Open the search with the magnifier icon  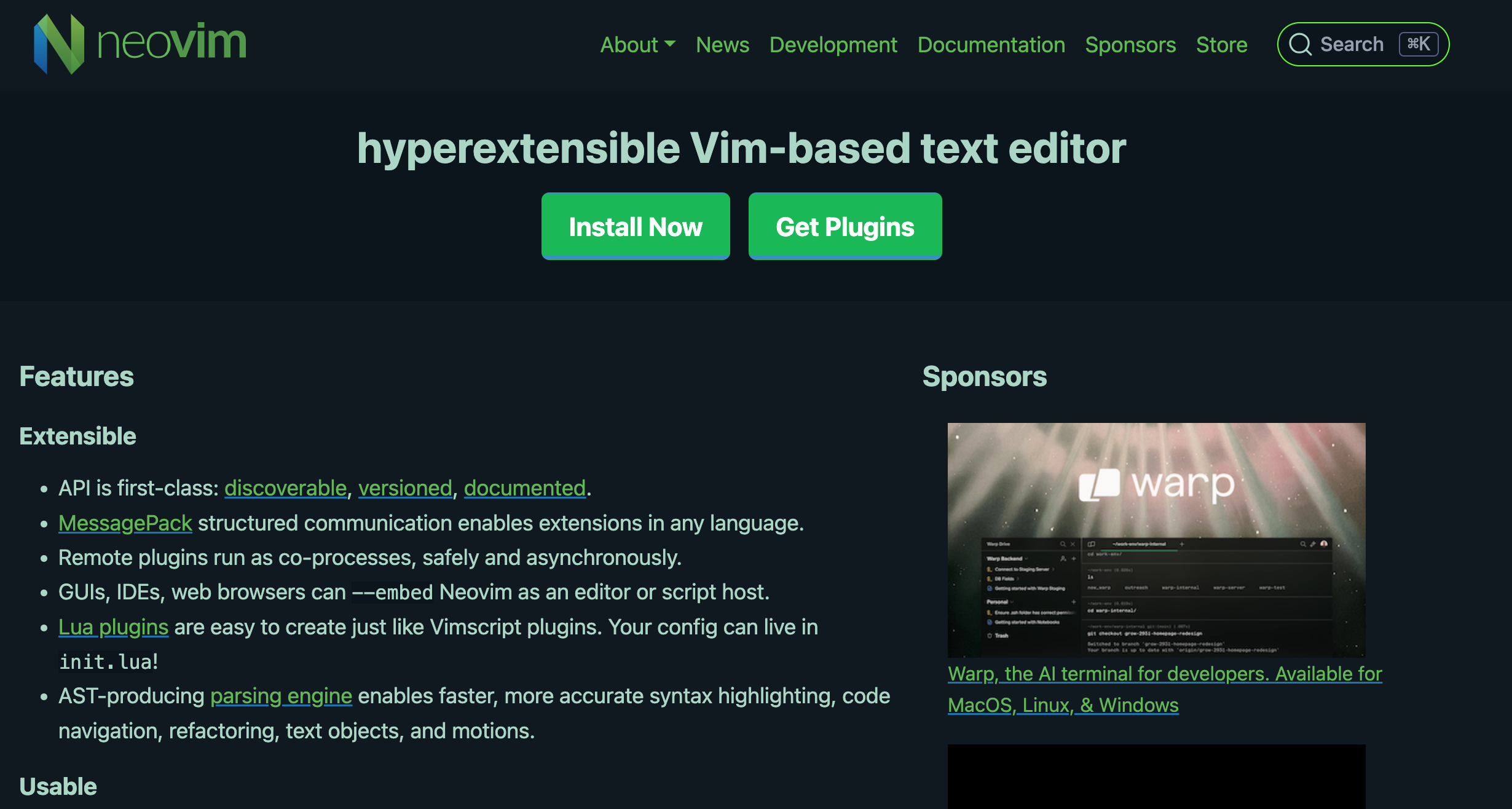click(1301, 44)
